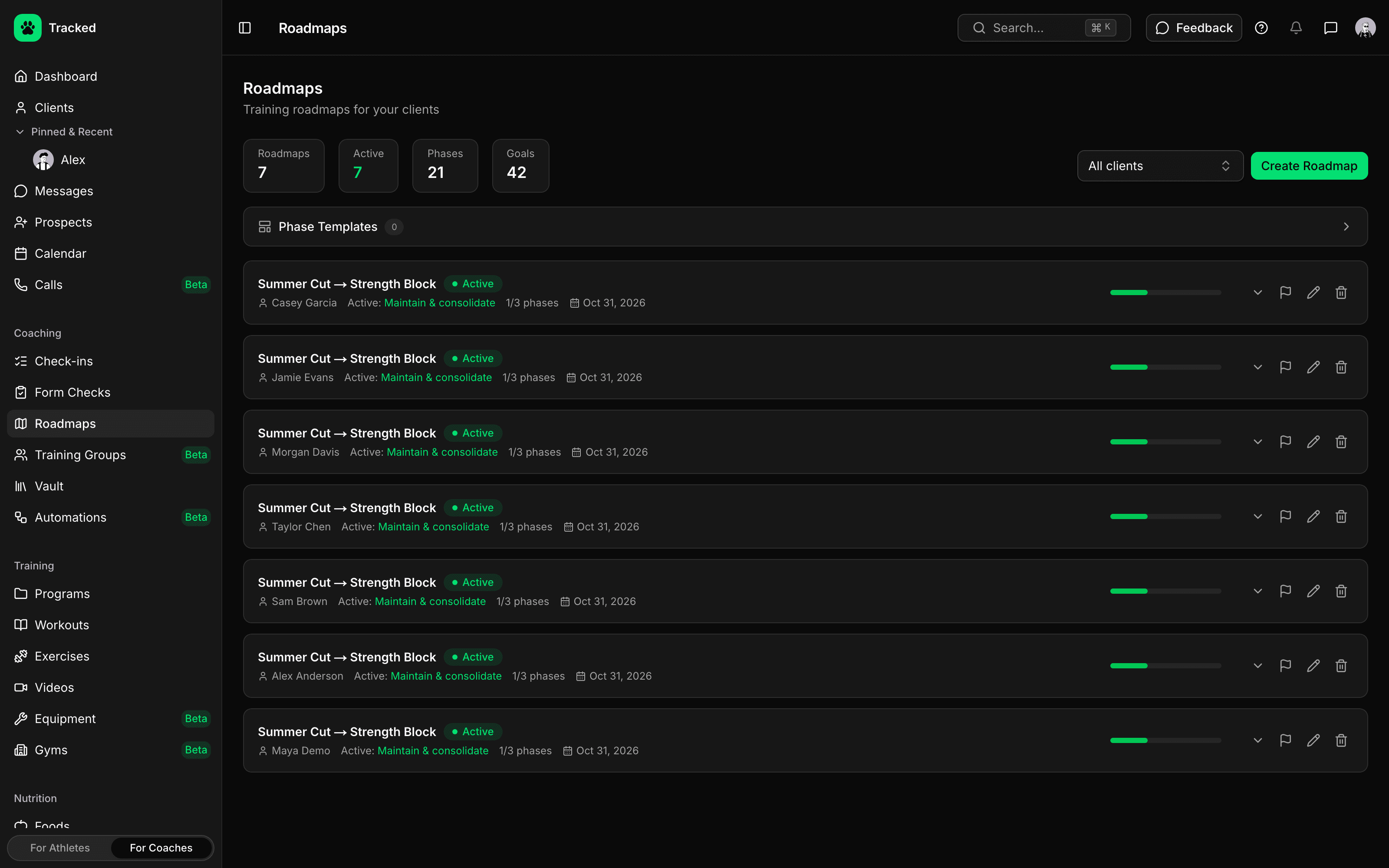Delete Jamie Evans' roadmap
1389x868 pixels.
[1341, 368]
